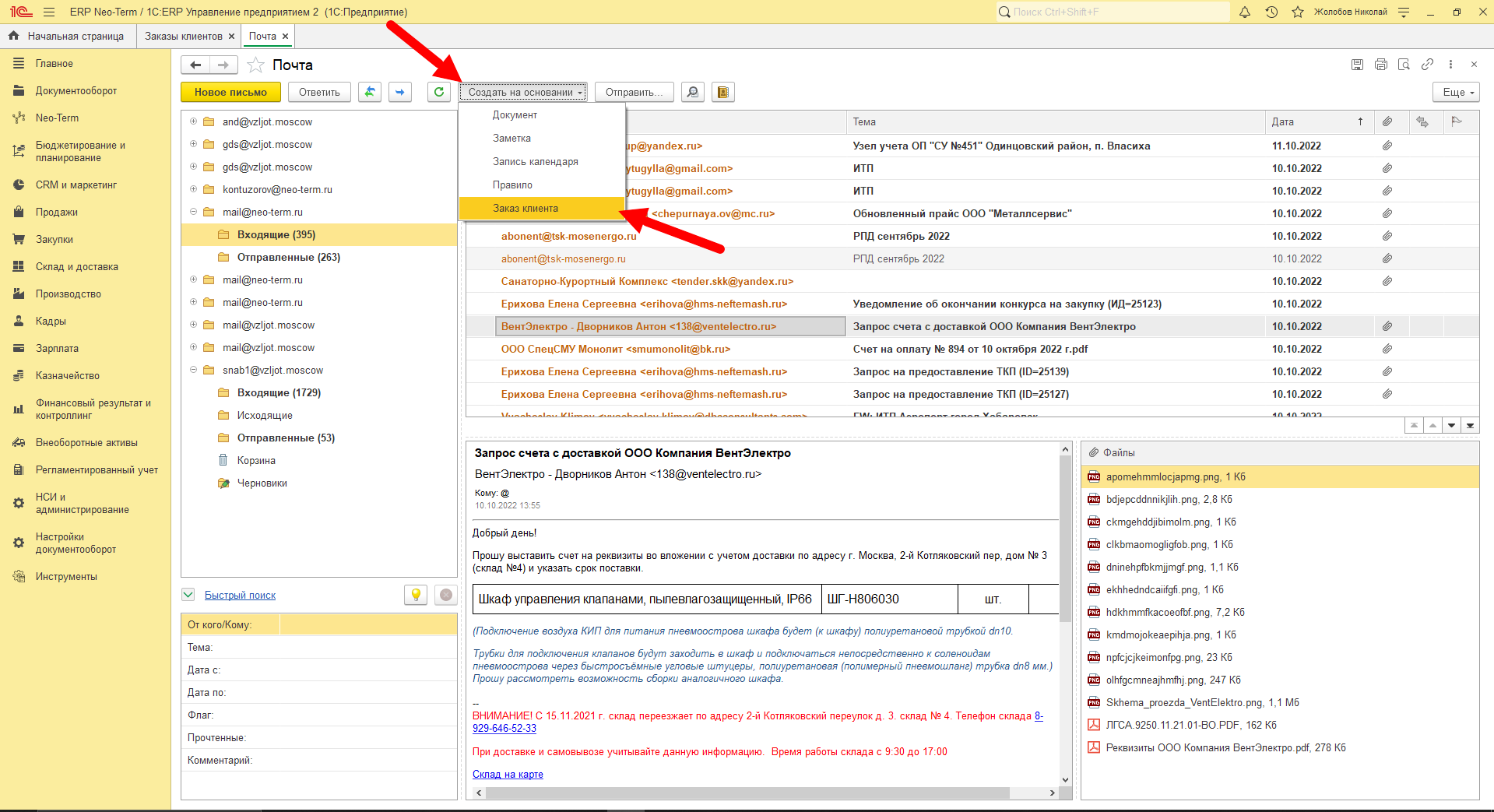The image size is (1494, 812).
Task: Expand and@vzljot.moscow mailbox node
Action: (193, 121)
